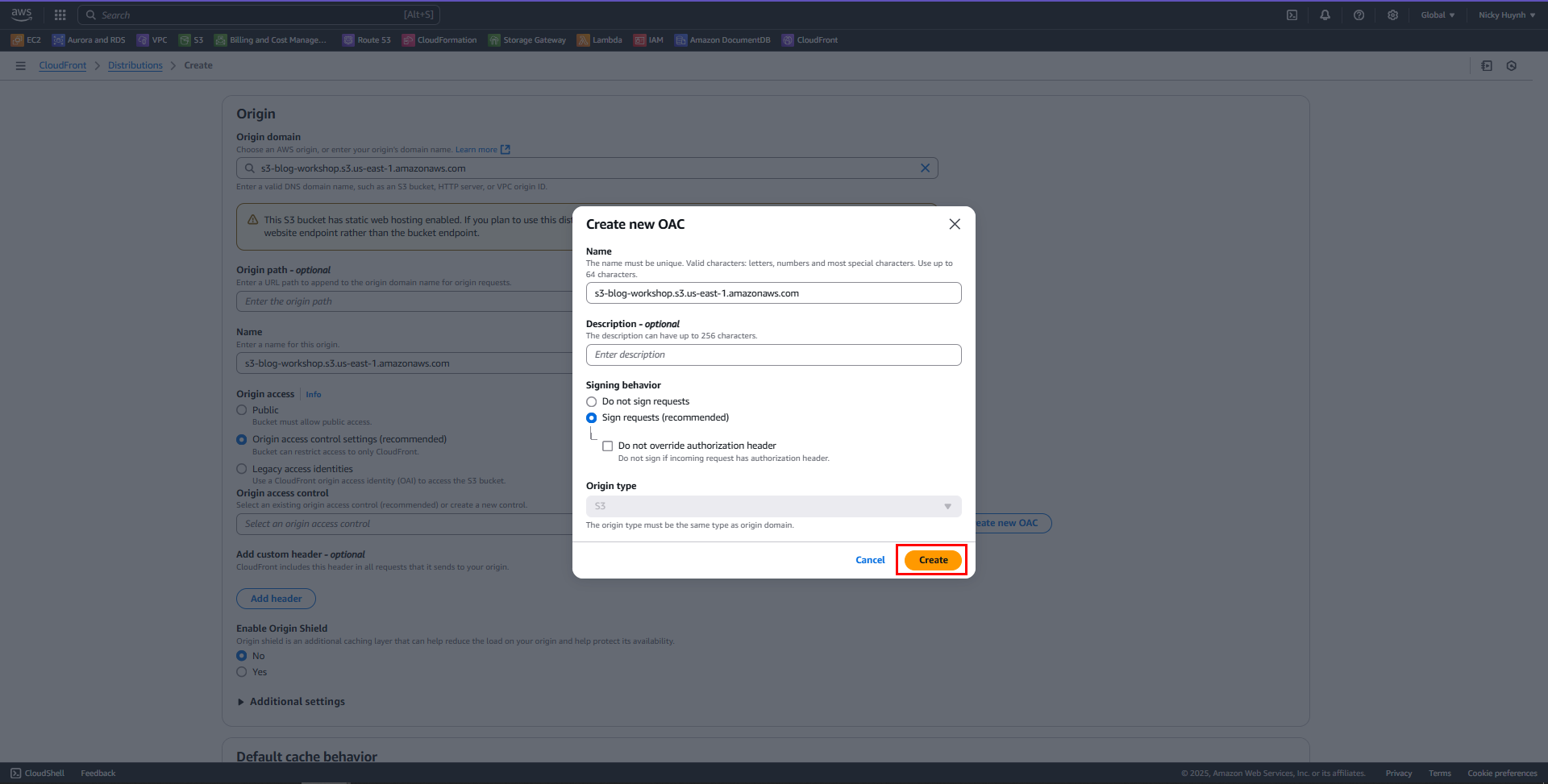
Task: Click the Create new OAC button
Action: tap(1012, 523)
